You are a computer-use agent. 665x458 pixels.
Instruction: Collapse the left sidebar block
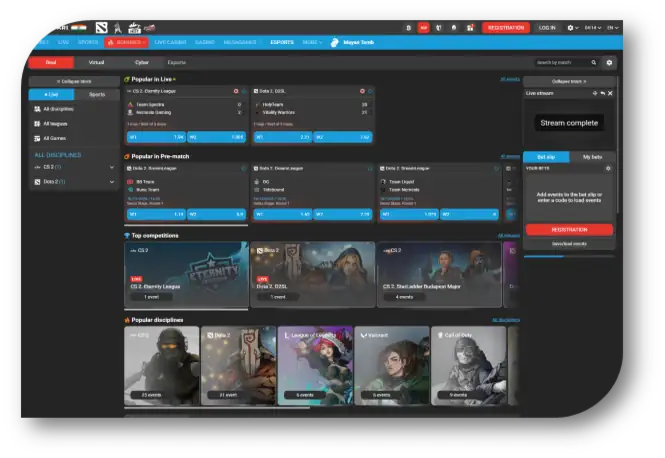tap(74, 81)
